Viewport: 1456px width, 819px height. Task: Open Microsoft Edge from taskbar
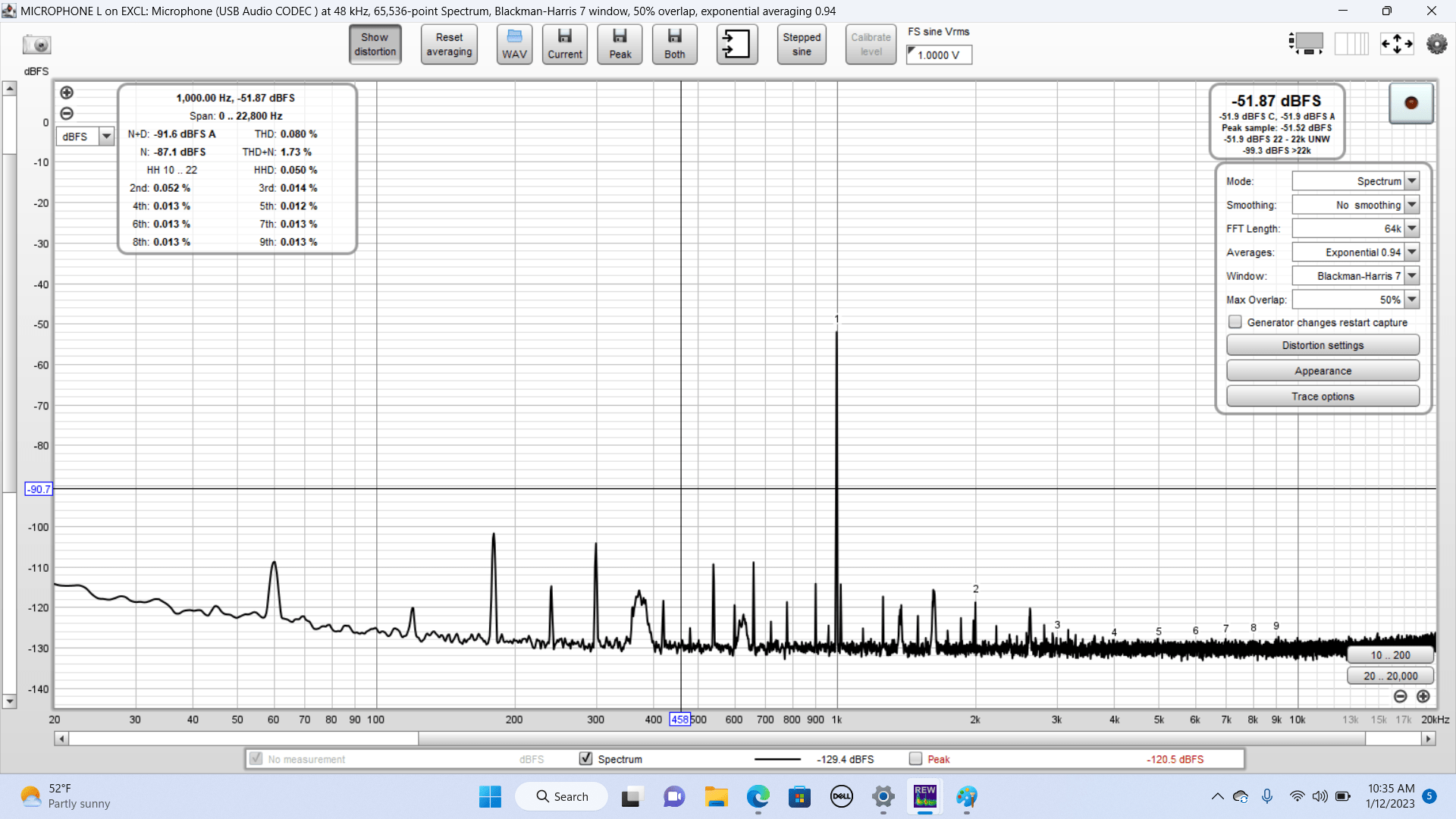758,796
